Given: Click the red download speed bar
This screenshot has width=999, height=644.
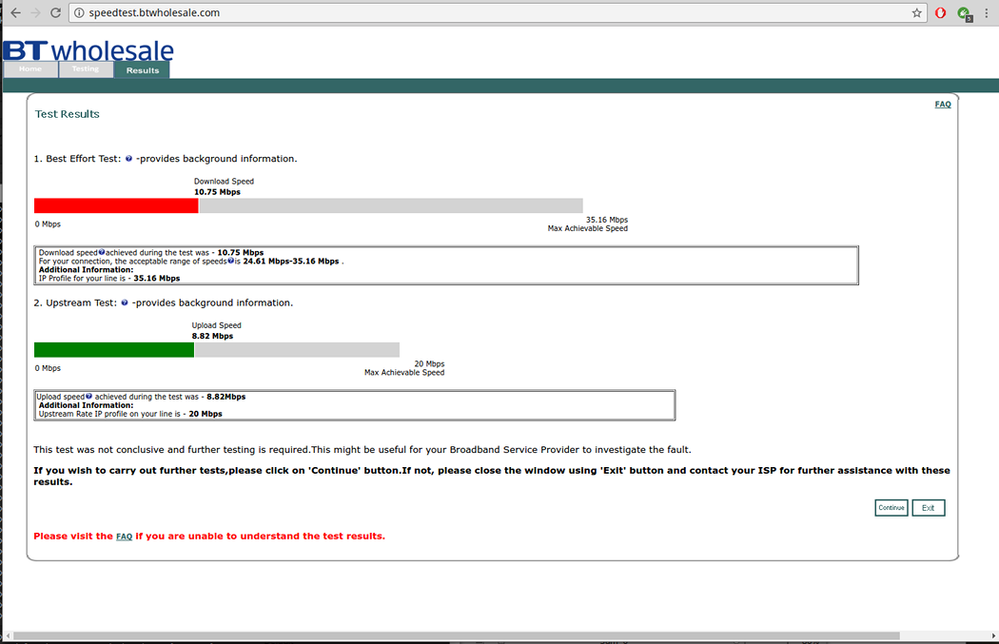Looking at the screenshot, I should click(x=116, y=206).
